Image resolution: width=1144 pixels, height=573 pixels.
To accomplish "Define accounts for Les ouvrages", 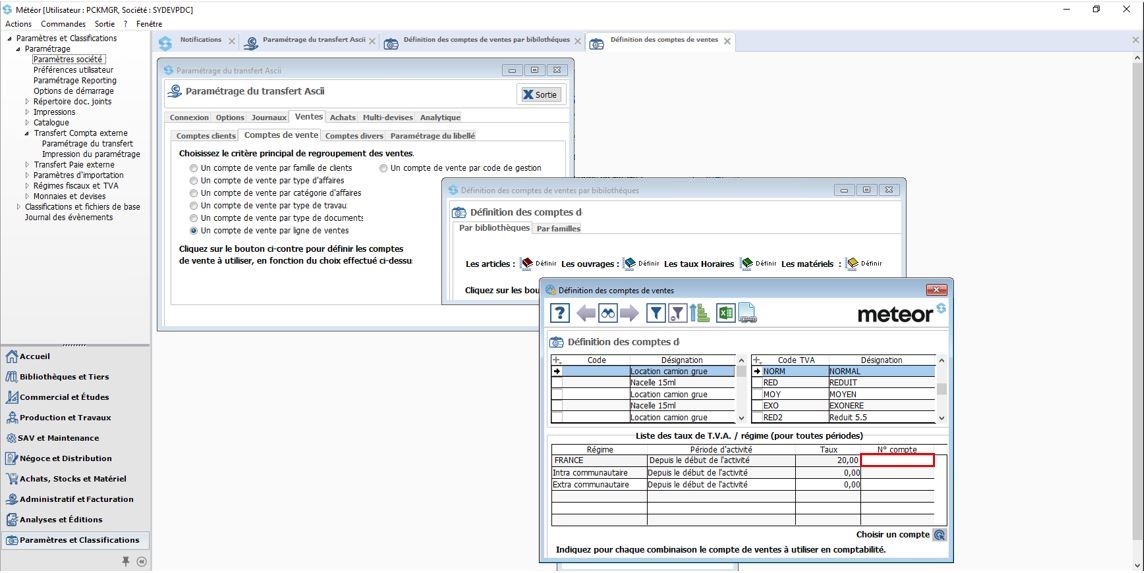I will 641,264.
